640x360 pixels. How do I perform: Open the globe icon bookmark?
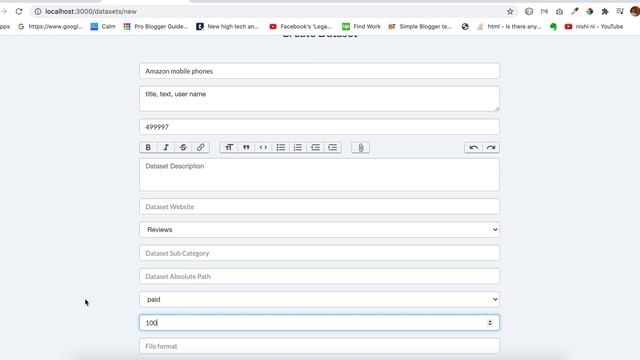(x=465, y=27)
